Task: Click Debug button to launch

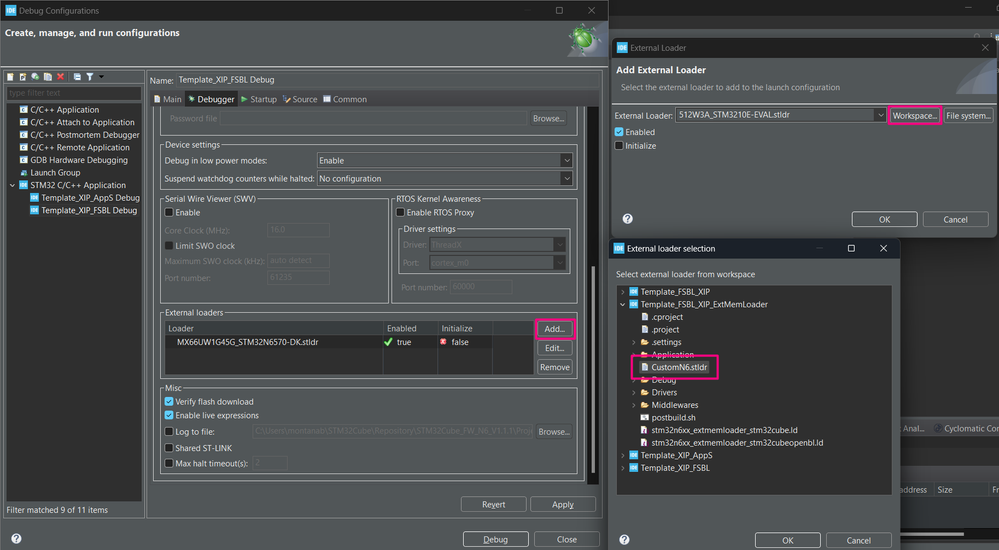Action: click(495, 539)
